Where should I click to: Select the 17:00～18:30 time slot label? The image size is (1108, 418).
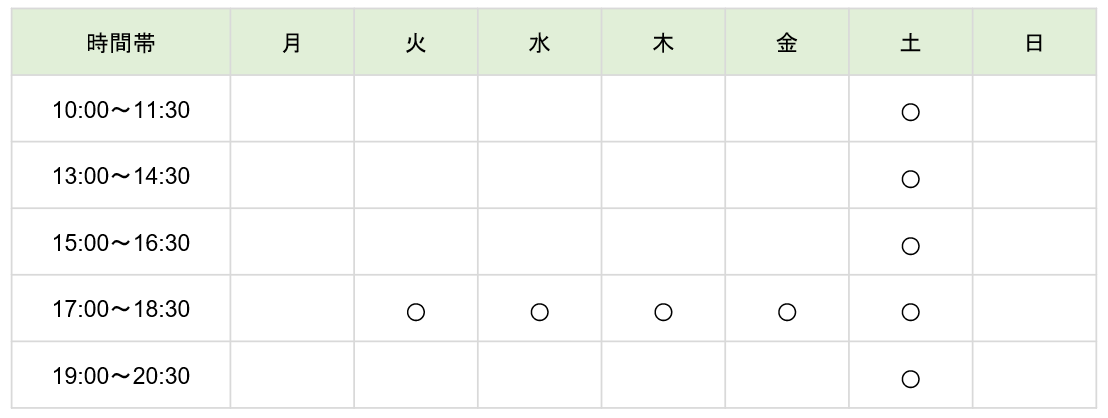pyautogui.click(x=121, y=309)
